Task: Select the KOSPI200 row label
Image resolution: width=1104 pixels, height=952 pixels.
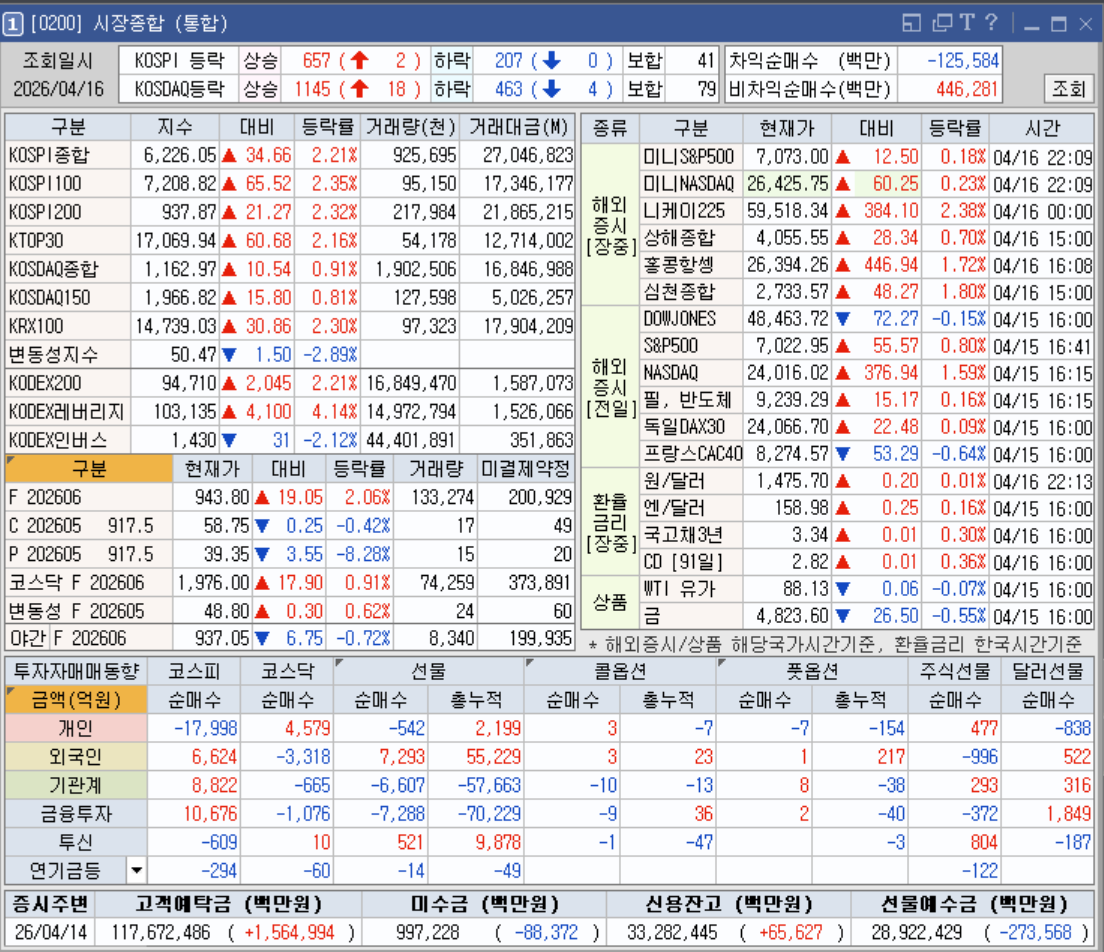Action: pos(68,212)
